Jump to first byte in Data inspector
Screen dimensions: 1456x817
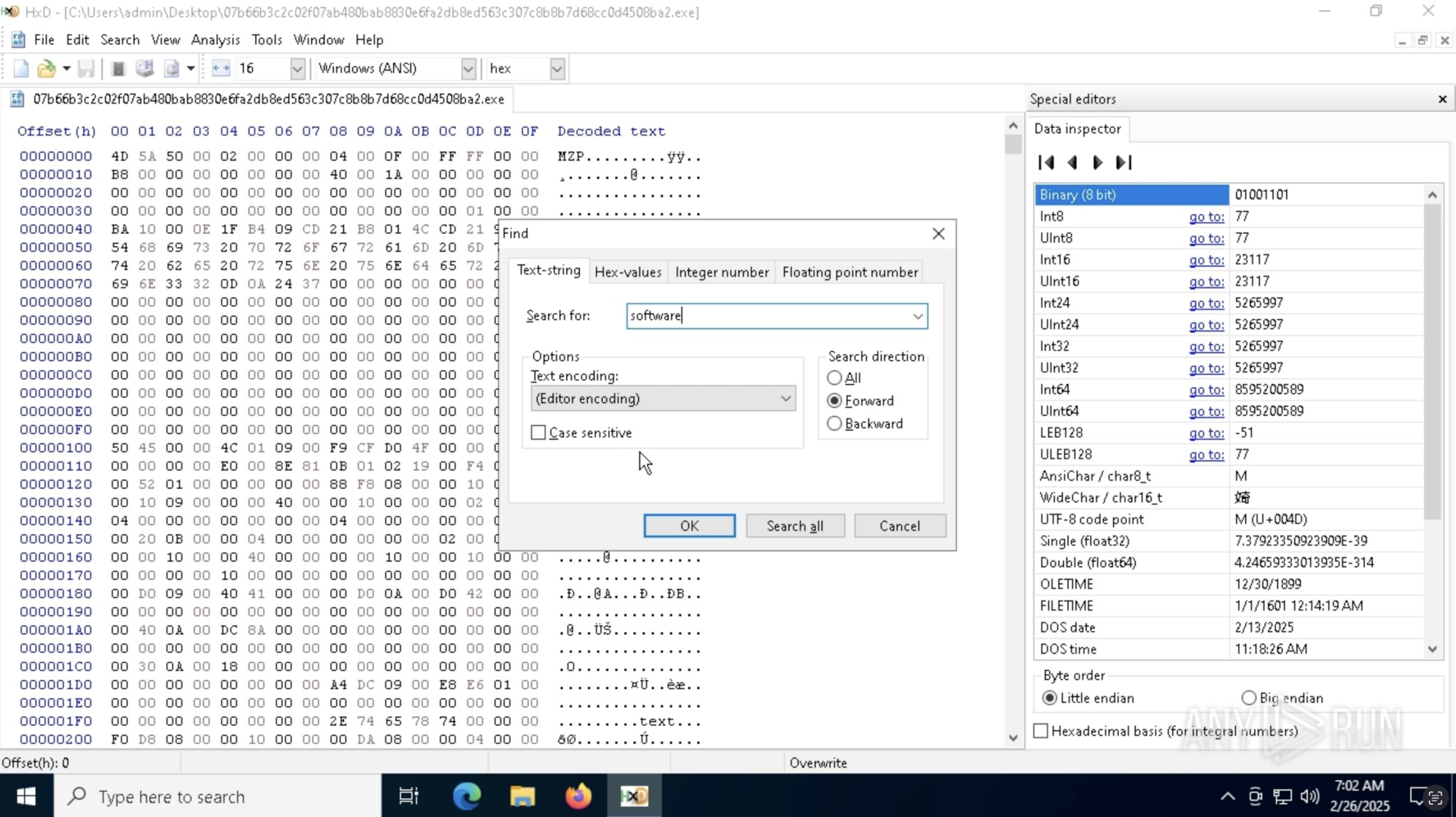(1046, 163)
